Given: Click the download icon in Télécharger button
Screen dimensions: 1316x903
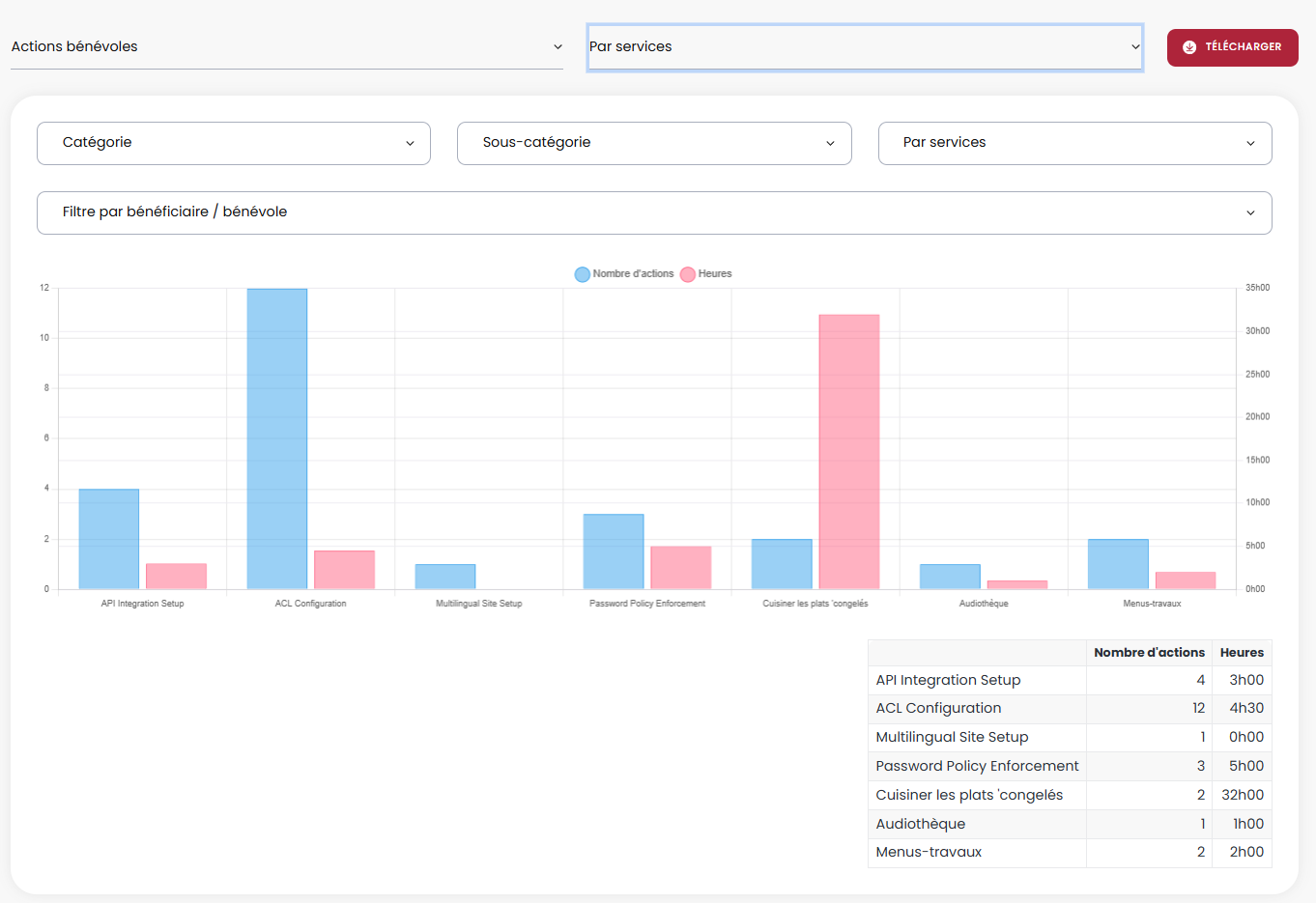Looking at the screenshot, I should 1189,47.
